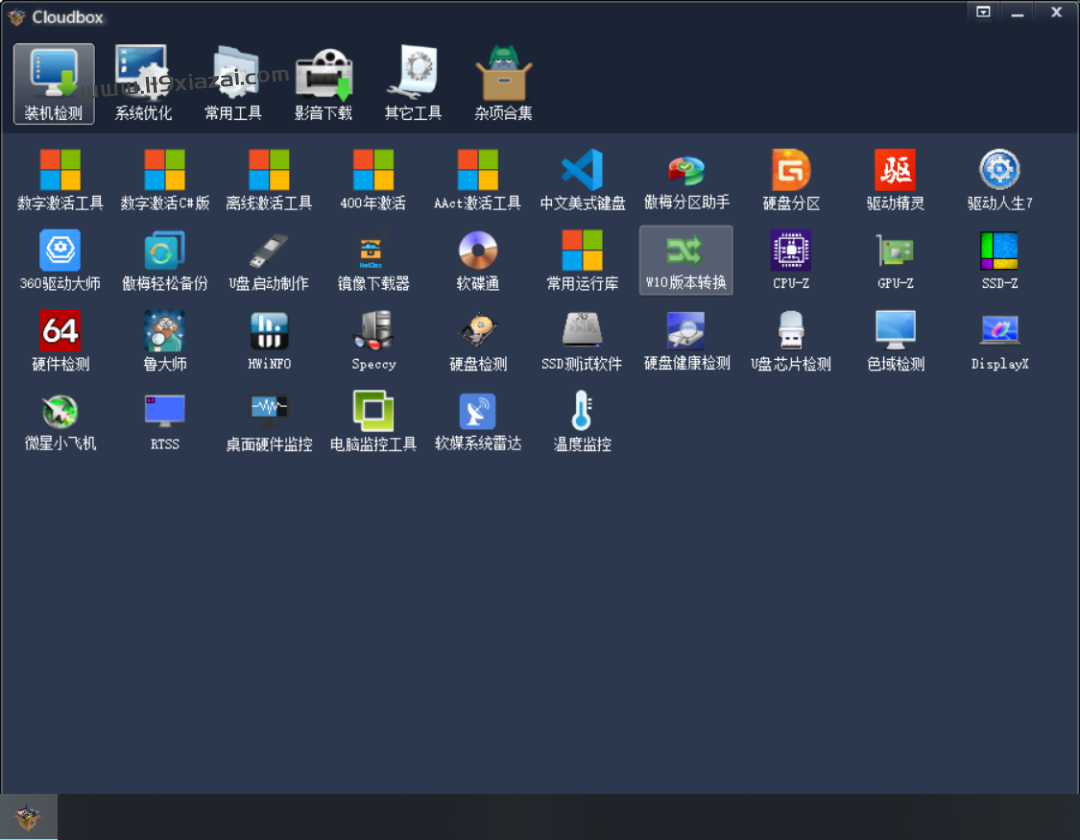1080x840 pixels.
Task: Open 硬盘分区 tool
Action: (x=791, y=180)
